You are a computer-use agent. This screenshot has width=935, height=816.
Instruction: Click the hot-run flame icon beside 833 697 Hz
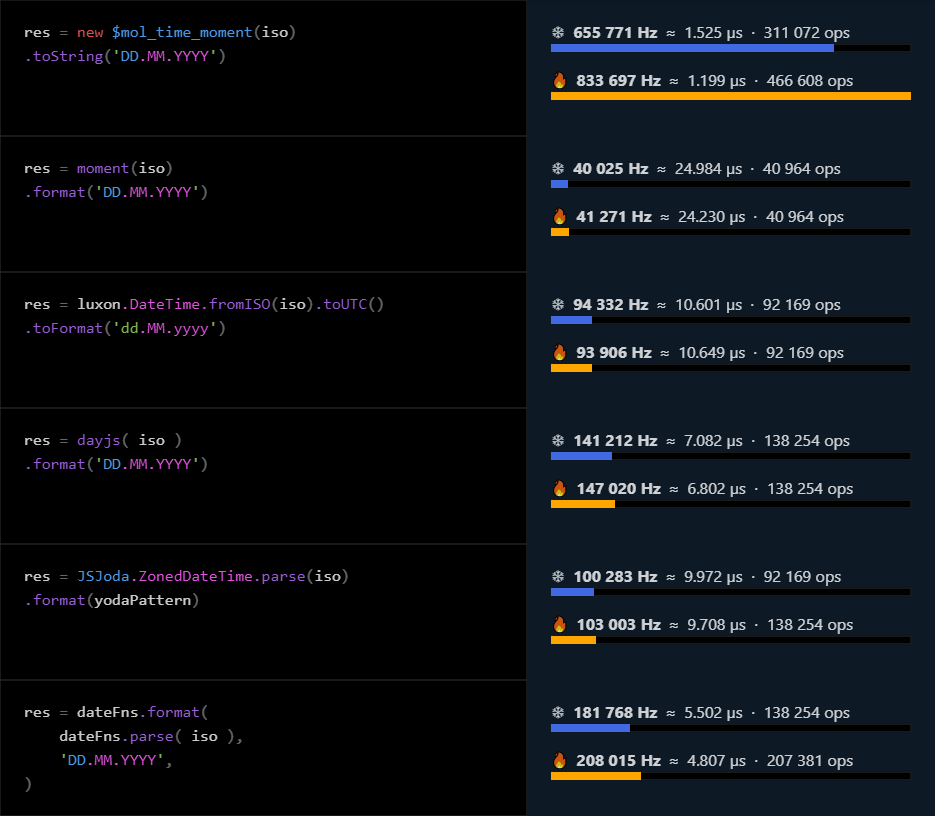(x=559, y=81)
